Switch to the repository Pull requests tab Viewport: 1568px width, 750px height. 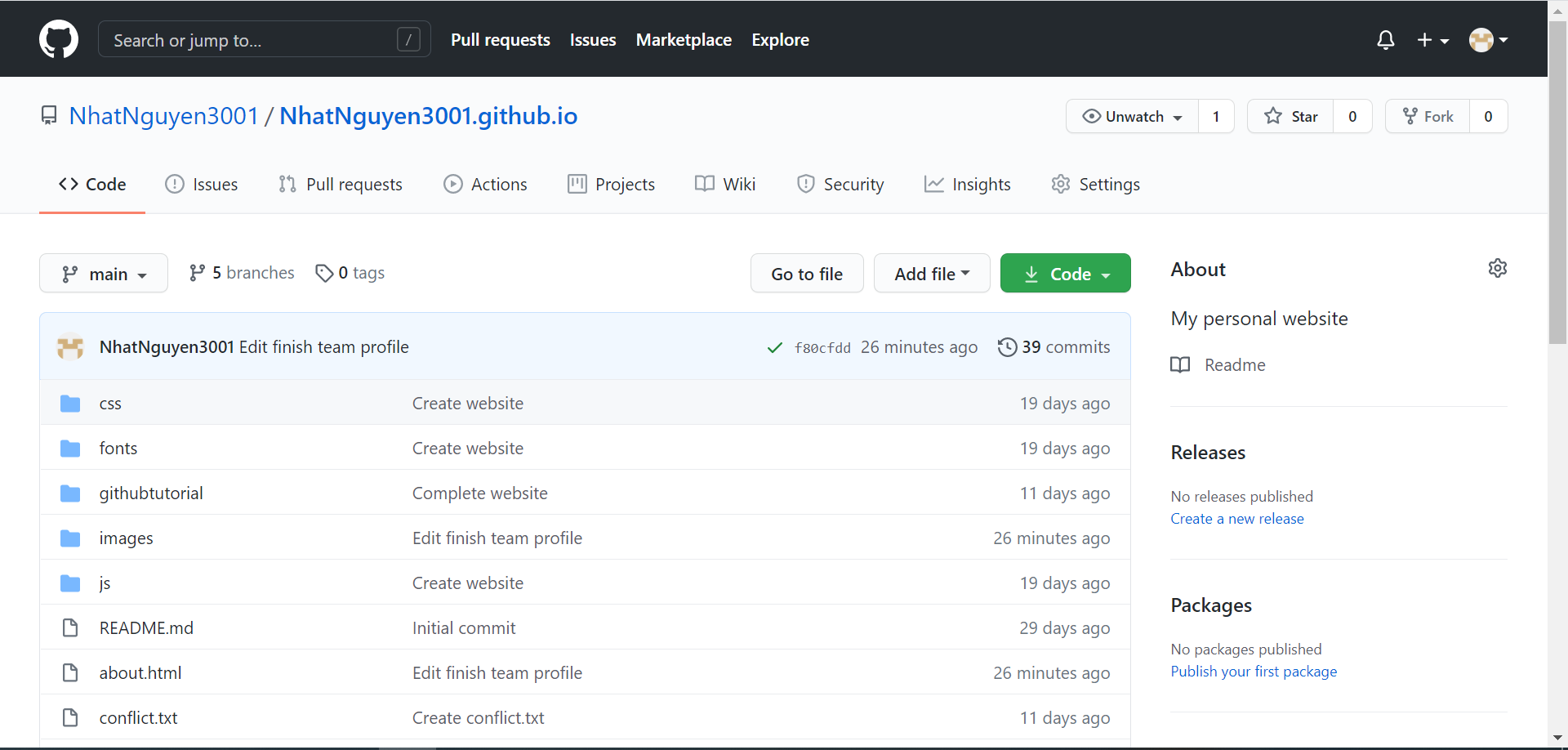click(x=341, y=185)
